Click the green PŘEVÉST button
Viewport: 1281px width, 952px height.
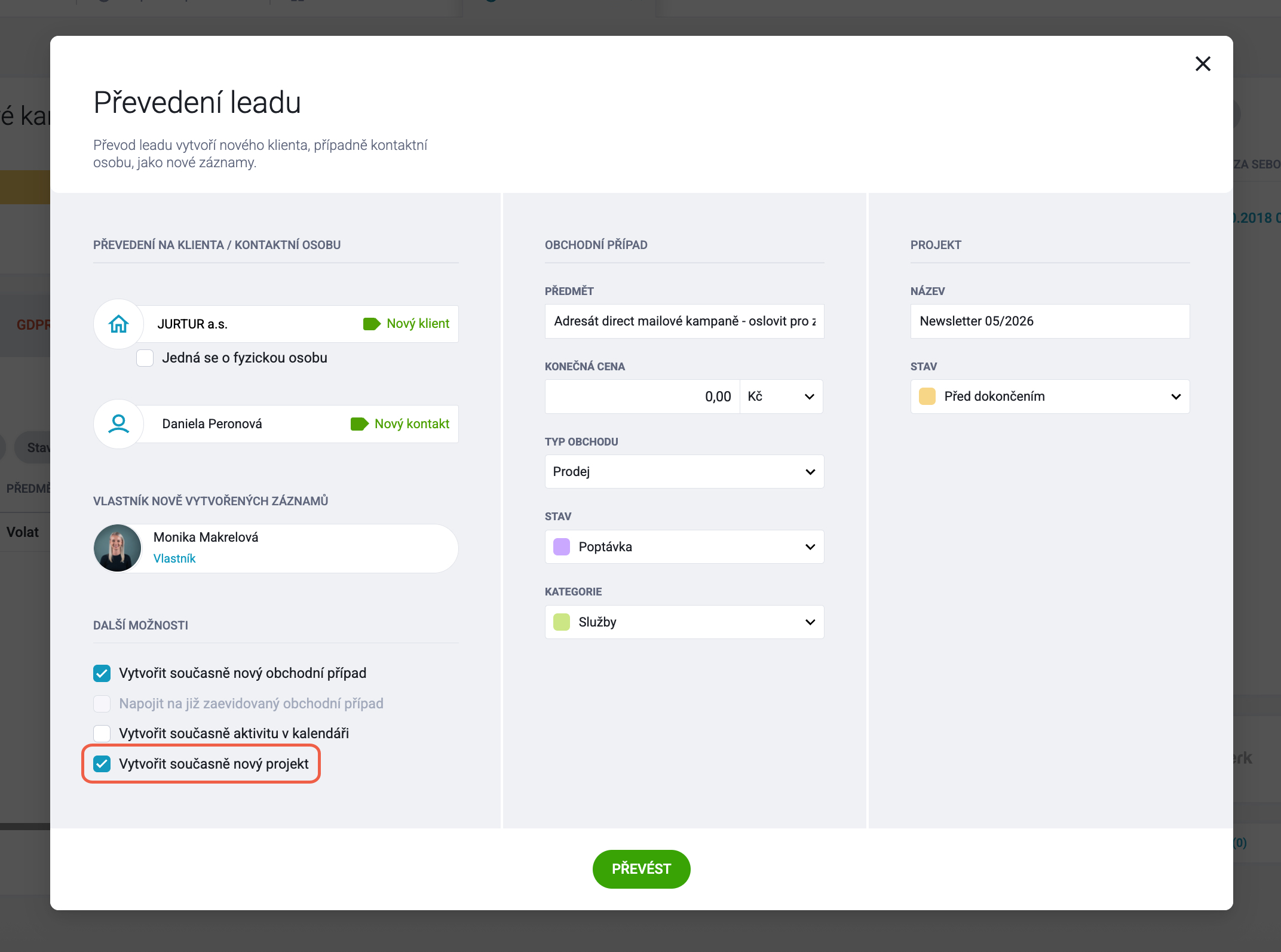642,869
